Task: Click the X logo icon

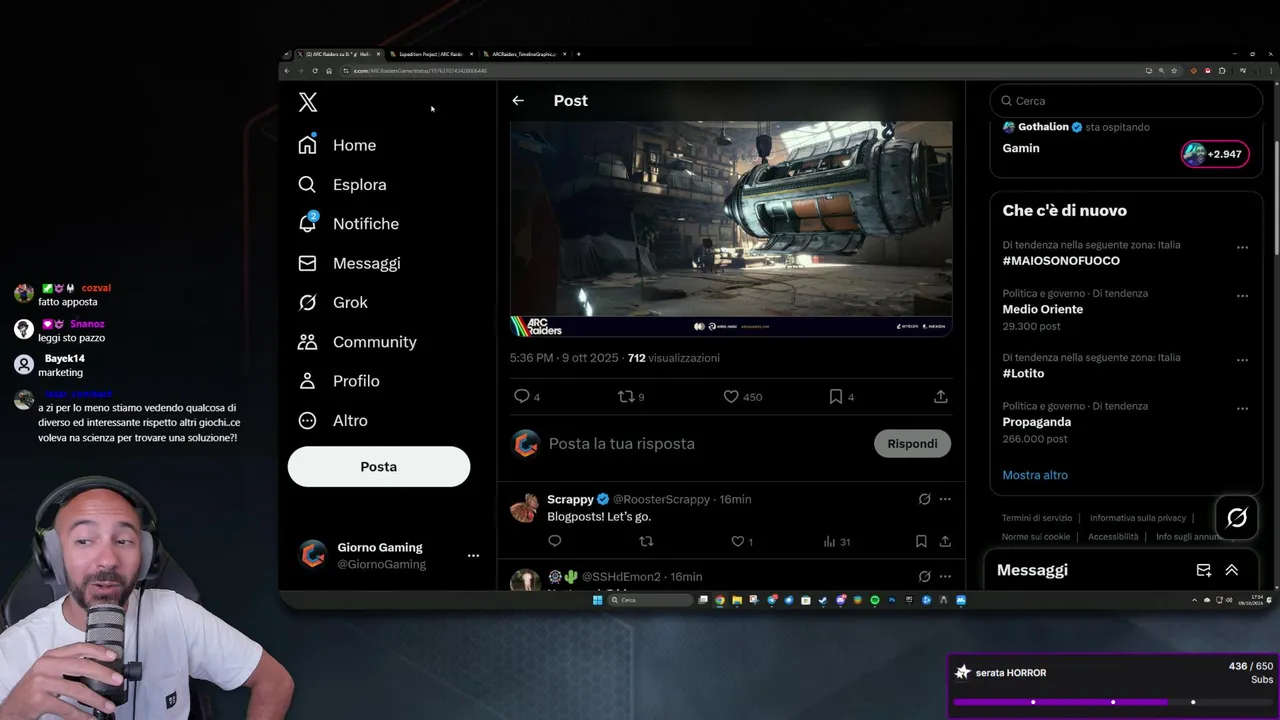Action: [308, 102]
